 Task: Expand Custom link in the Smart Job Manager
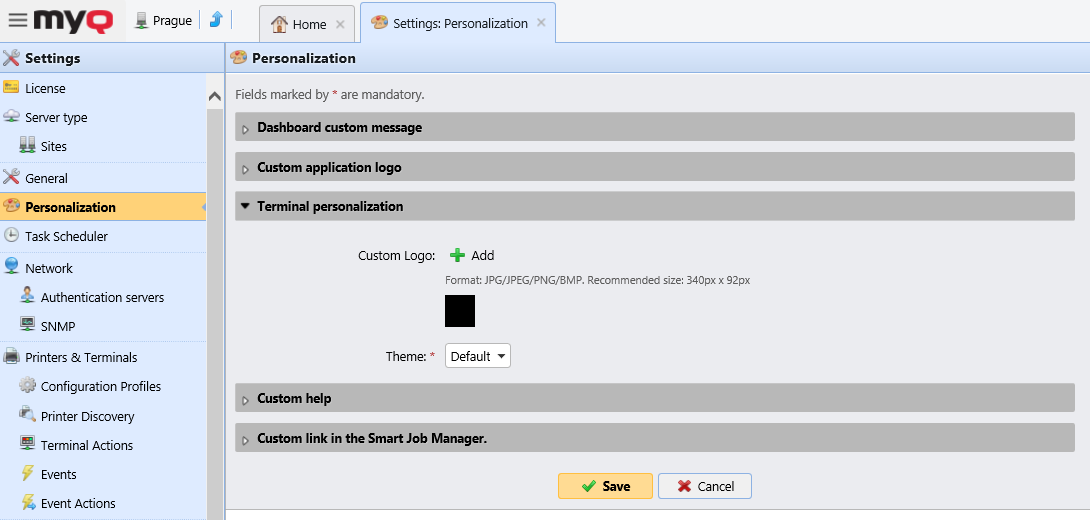click(655, 438)
